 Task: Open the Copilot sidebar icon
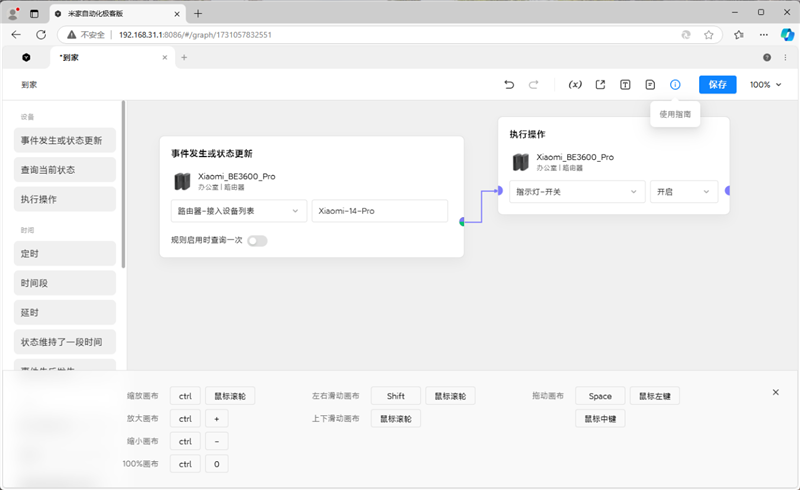[787, 35]
